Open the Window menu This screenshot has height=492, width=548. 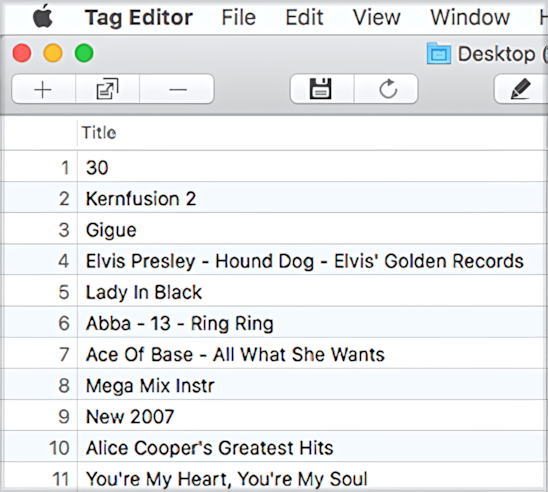tap(470, 17)
